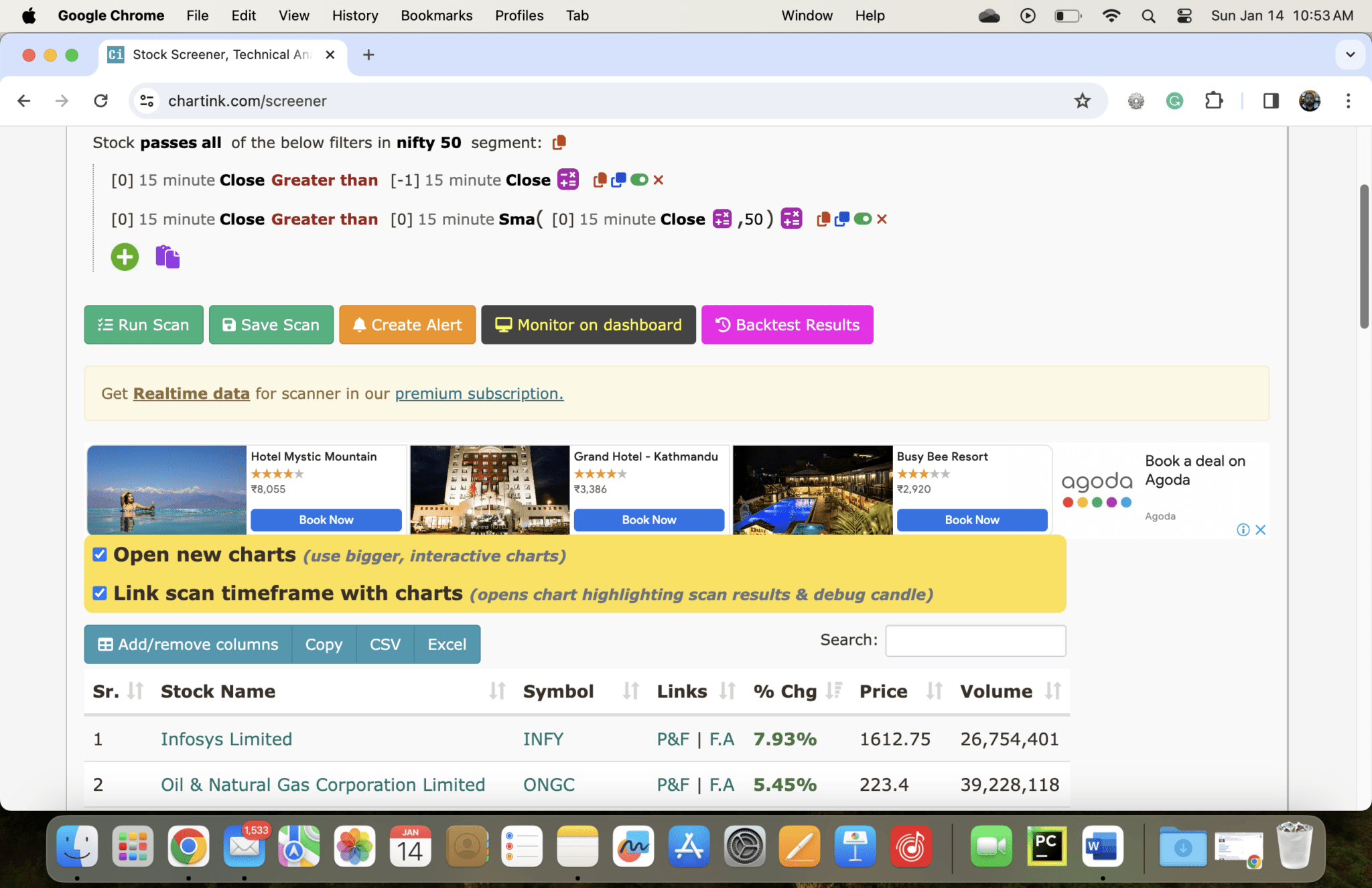
Task: Copy scan using icon beside segment text
Action: click(559, 143)
